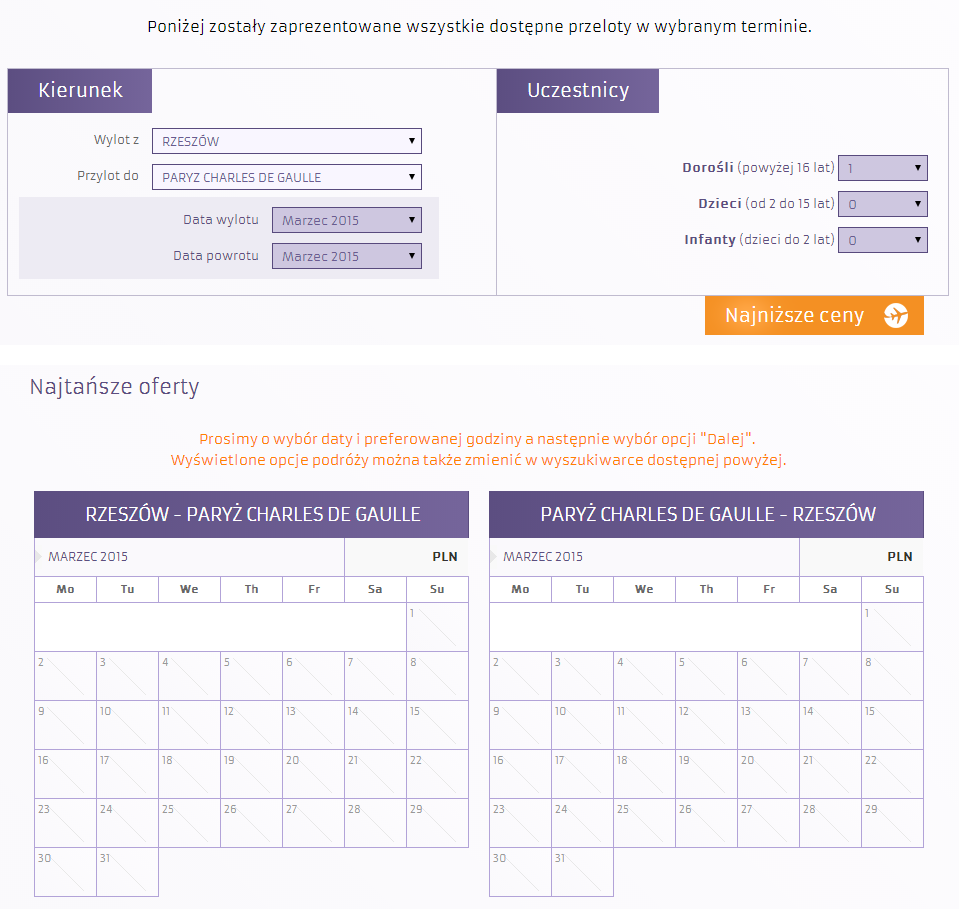The image size is (977, 909).
Task: Choose March 30 in Paryż–Rzeszów calendar
Action: point(520,872)
